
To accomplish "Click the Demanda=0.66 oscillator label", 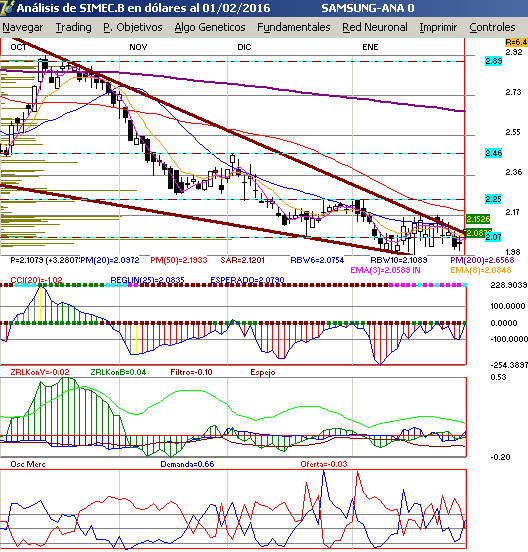I will pyautogui.click(x=187, y=464).
